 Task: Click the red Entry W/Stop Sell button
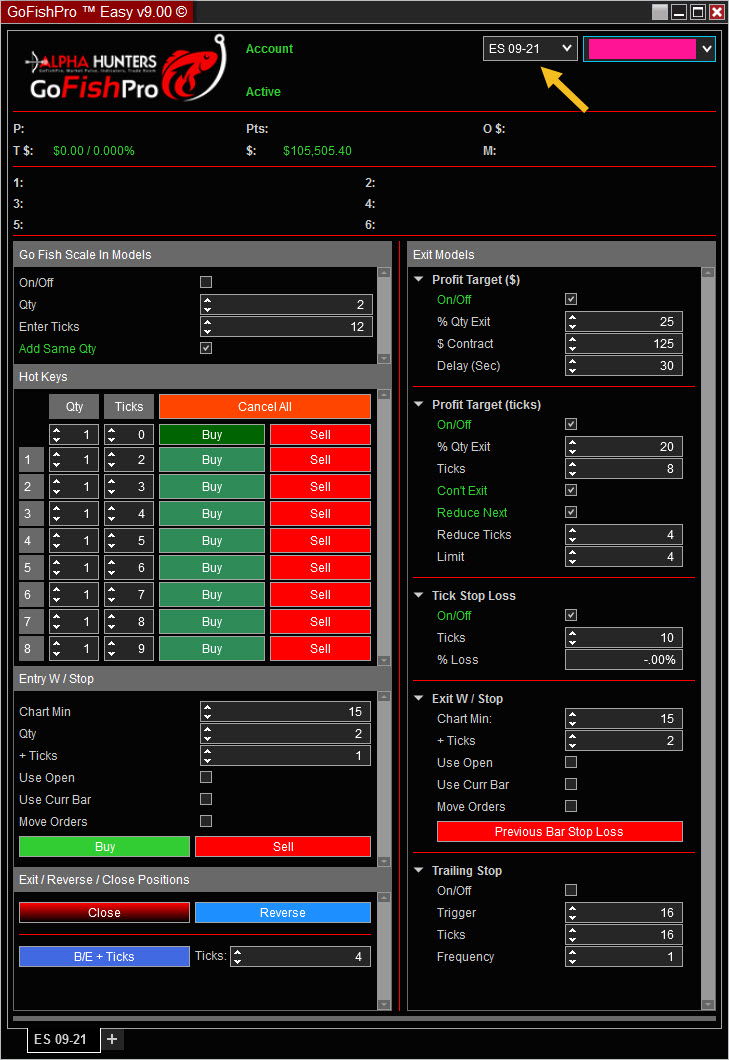[283, 847]
